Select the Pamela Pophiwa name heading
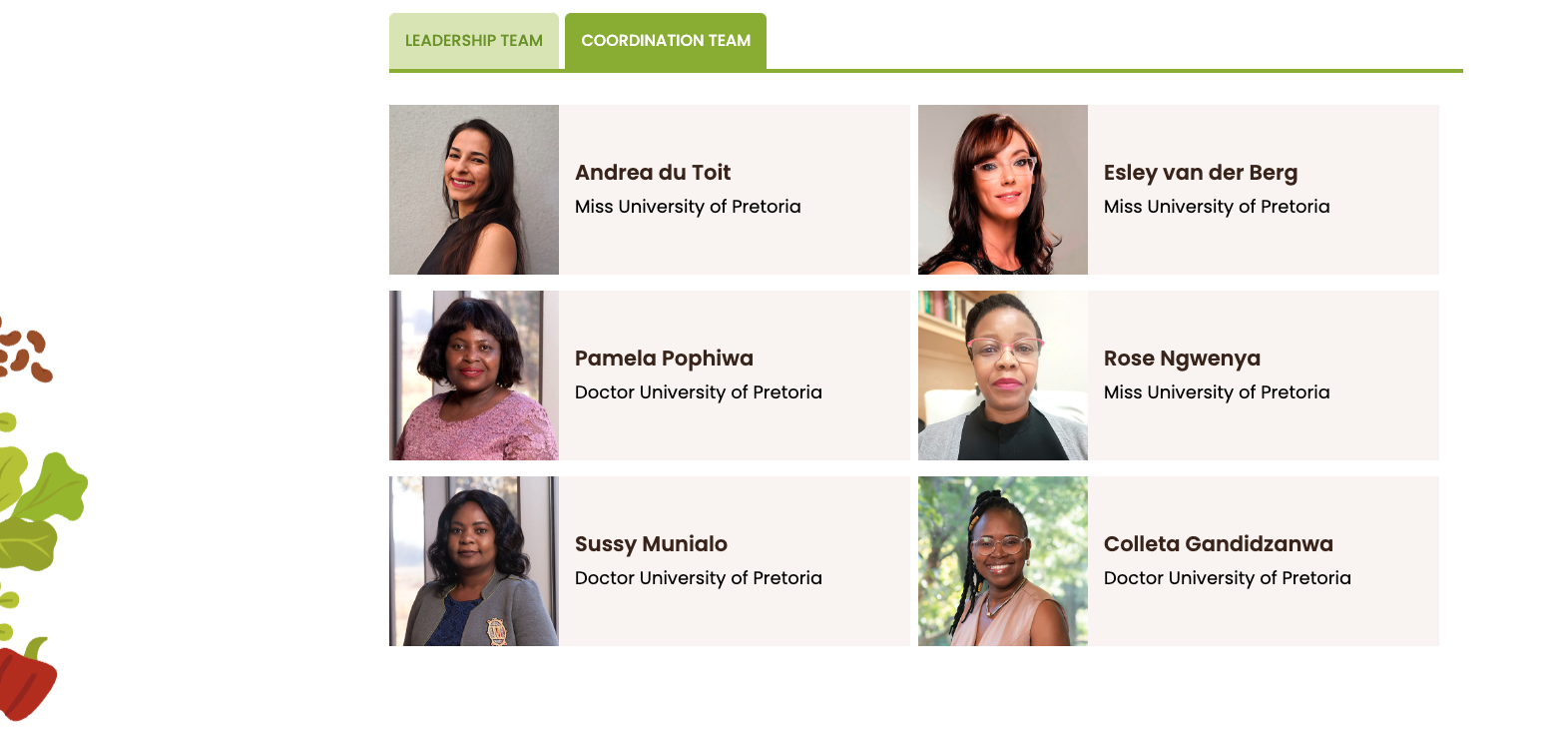 click(x=664, y=359)
